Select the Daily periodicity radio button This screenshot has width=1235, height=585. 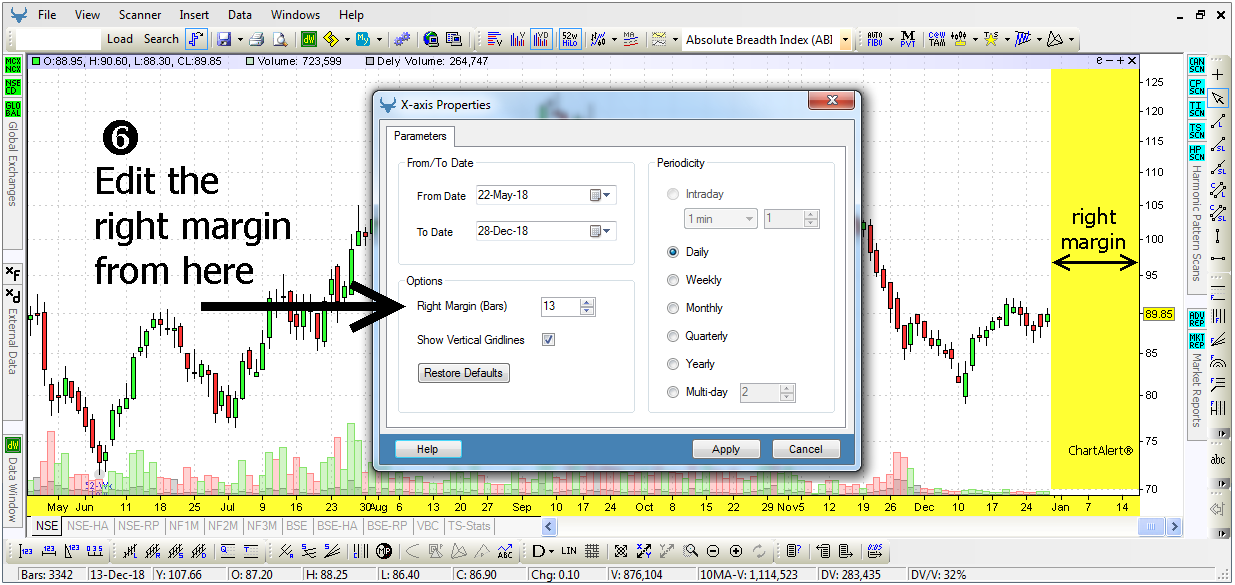(x=673, y=253)
